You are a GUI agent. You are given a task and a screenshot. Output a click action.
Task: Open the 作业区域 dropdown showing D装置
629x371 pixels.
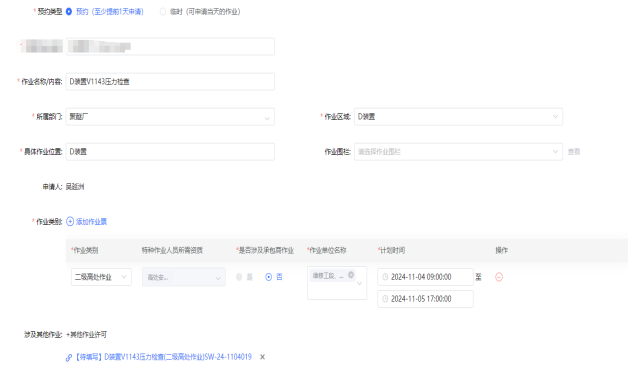click(x=458, y=117)
